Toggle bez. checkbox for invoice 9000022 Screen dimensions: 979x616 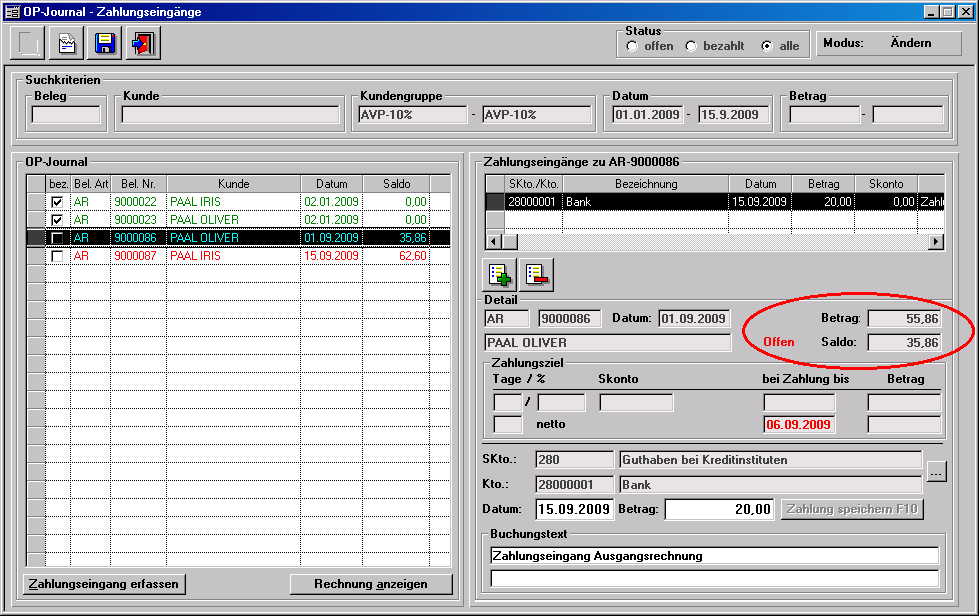coord(57,202)
